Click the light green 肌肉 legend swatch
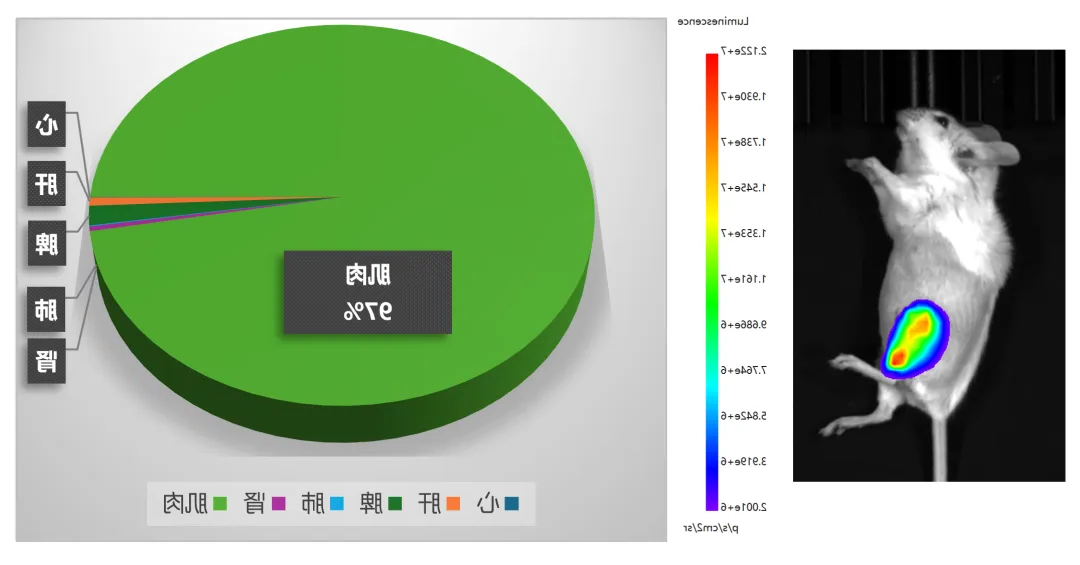This screenshot has width=1080, height=565. pos(219,503)
